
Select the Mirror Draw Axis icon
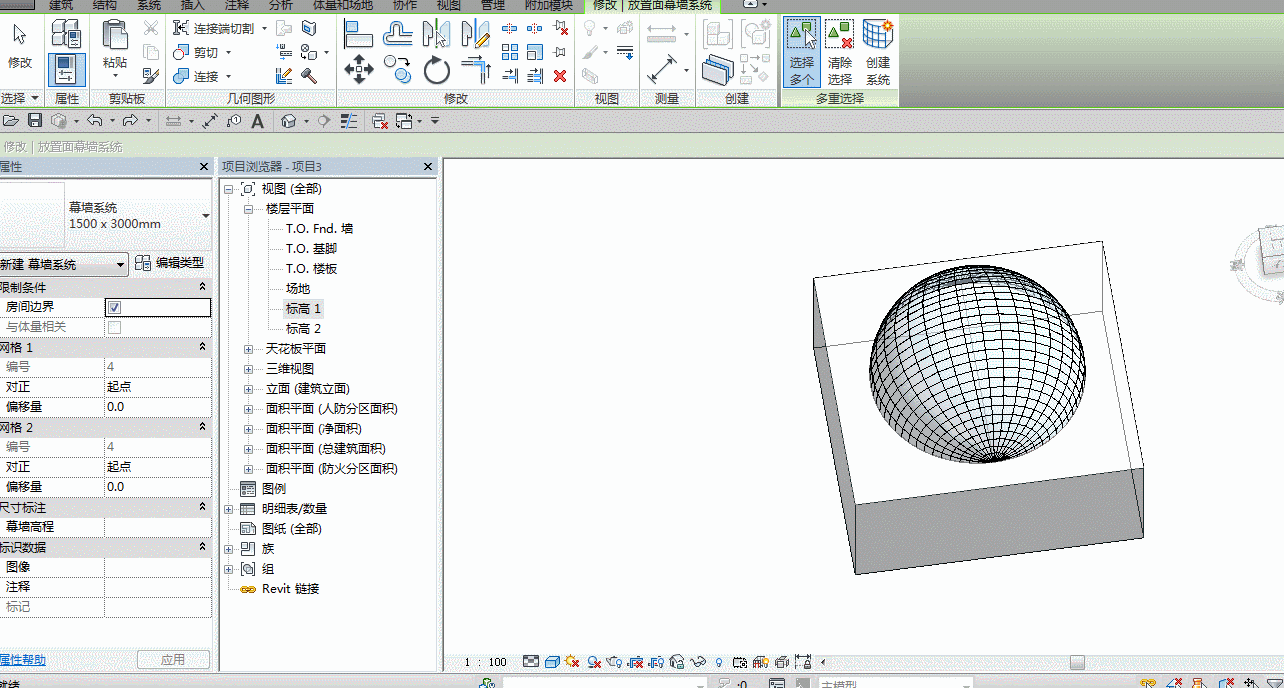[x=477, y=33]
